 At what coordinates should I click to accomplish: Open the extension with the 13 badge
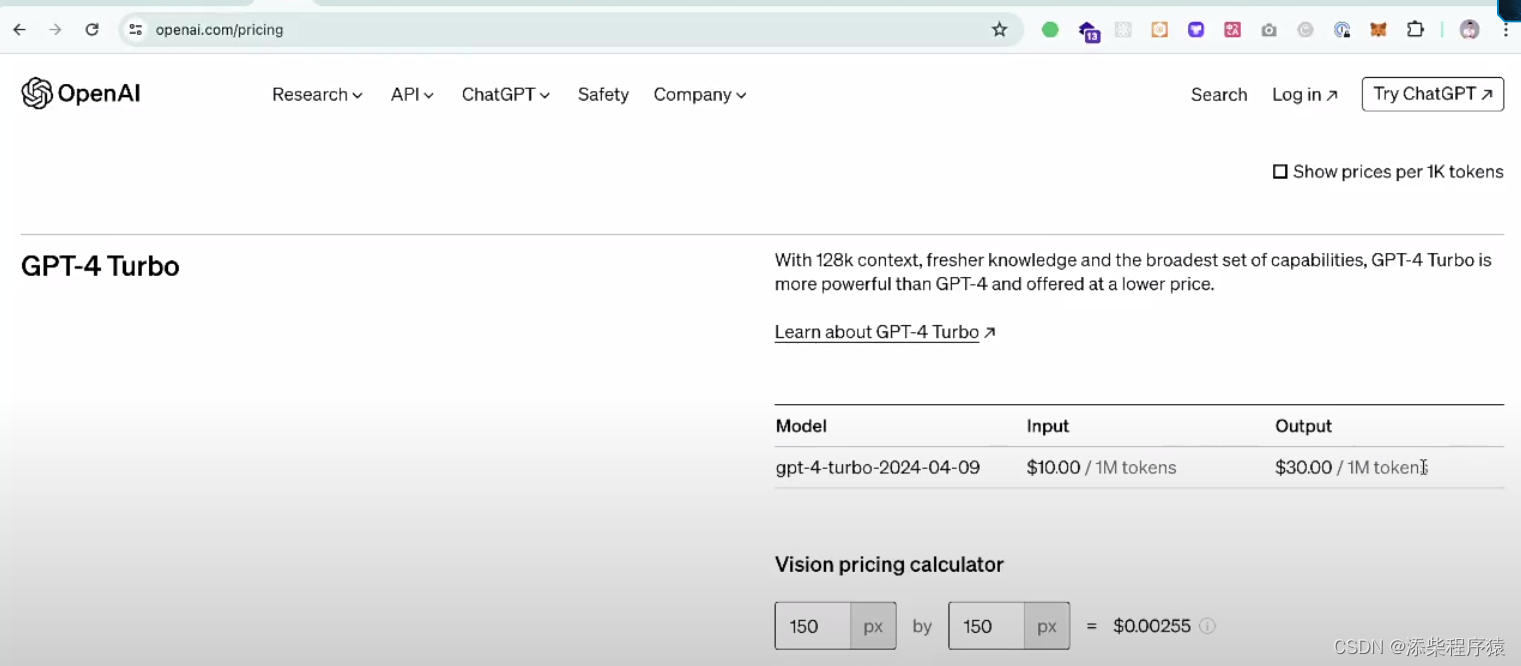coord(1088,31)
